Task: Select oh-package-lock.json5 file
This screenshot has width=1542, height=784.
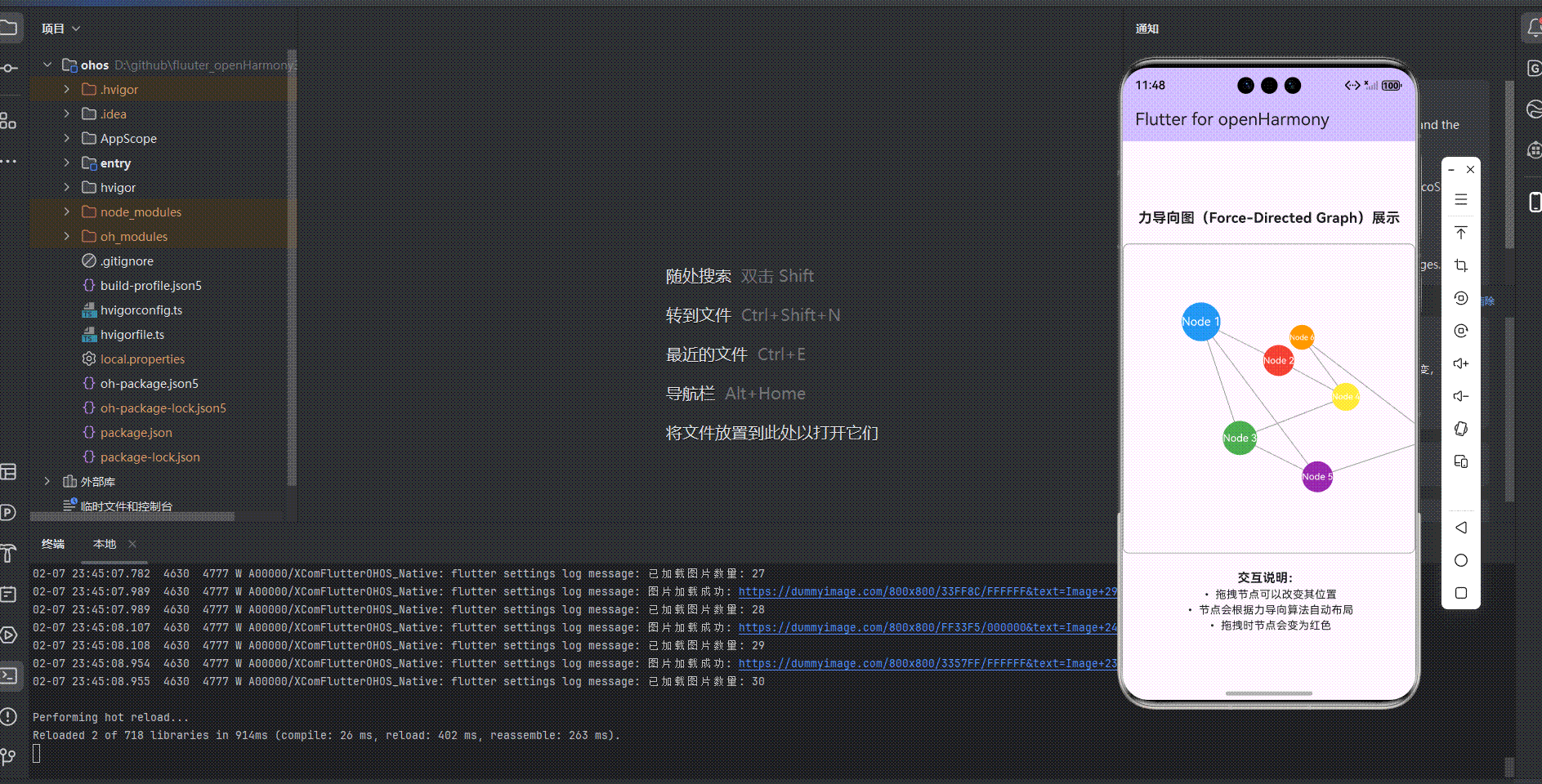Action: coord(163,408)
